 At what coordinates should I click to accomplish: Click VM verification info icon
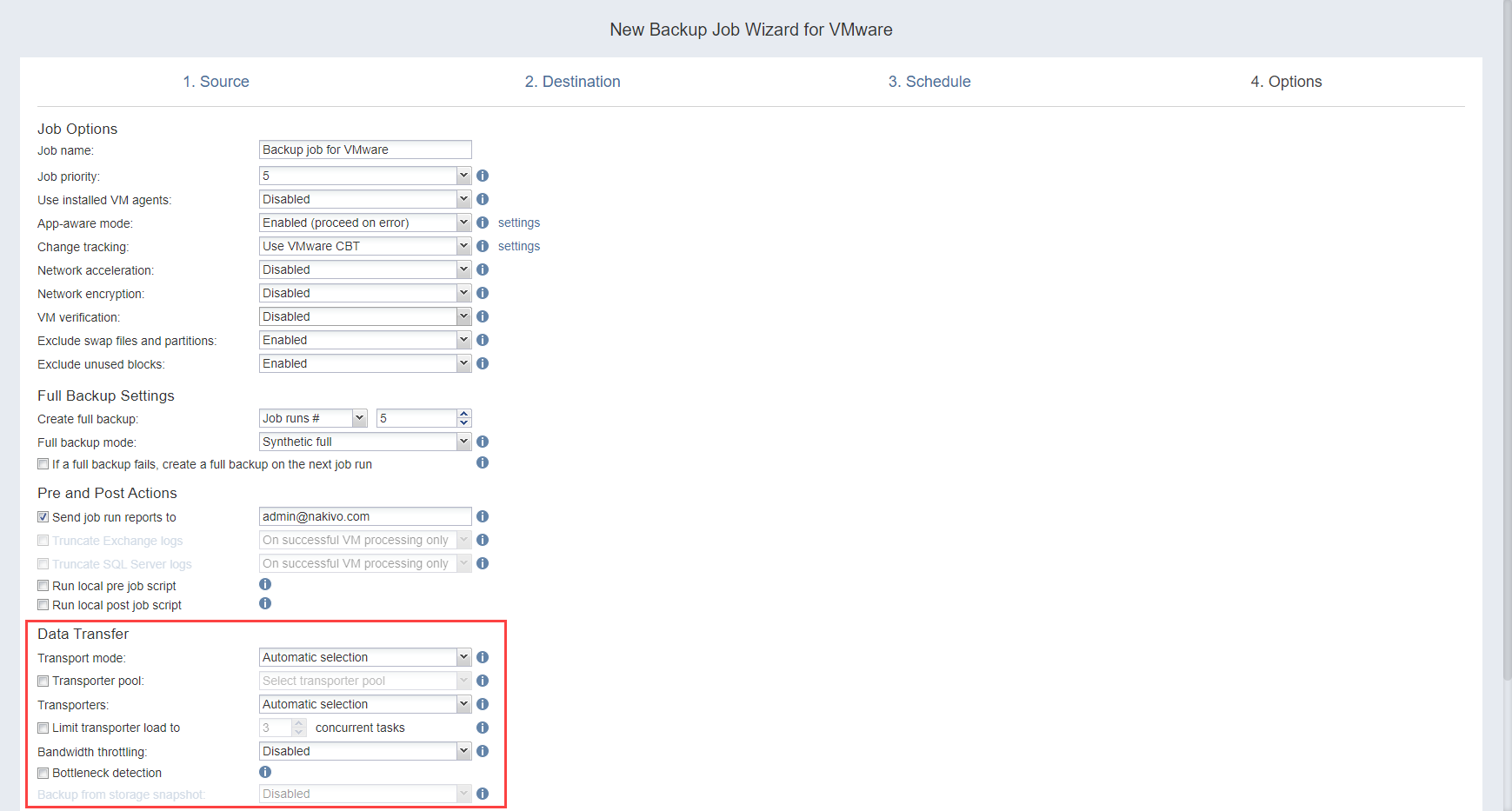pos(483,316)
